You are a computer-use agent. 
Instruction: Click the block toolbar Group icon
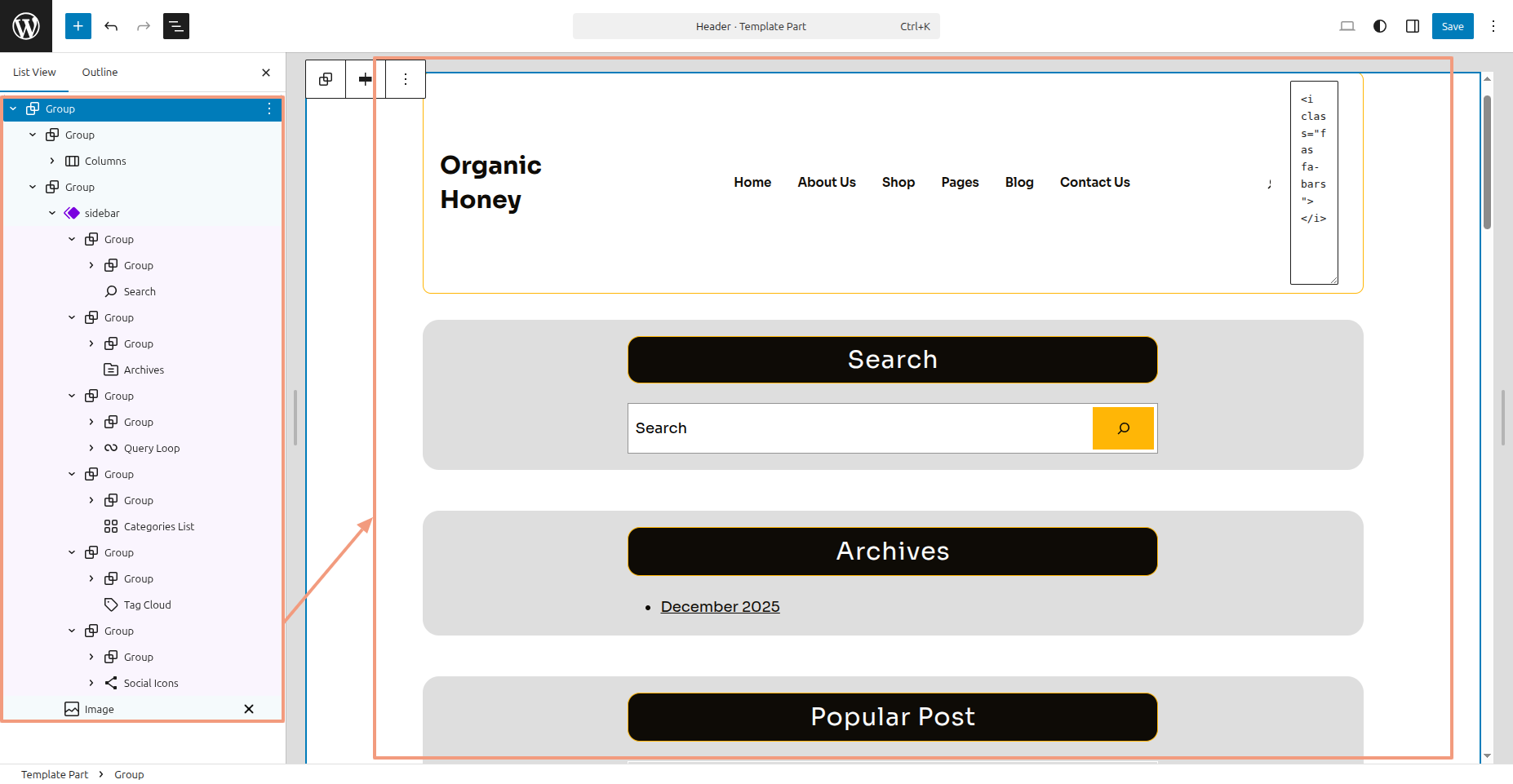tap(326, 79)
